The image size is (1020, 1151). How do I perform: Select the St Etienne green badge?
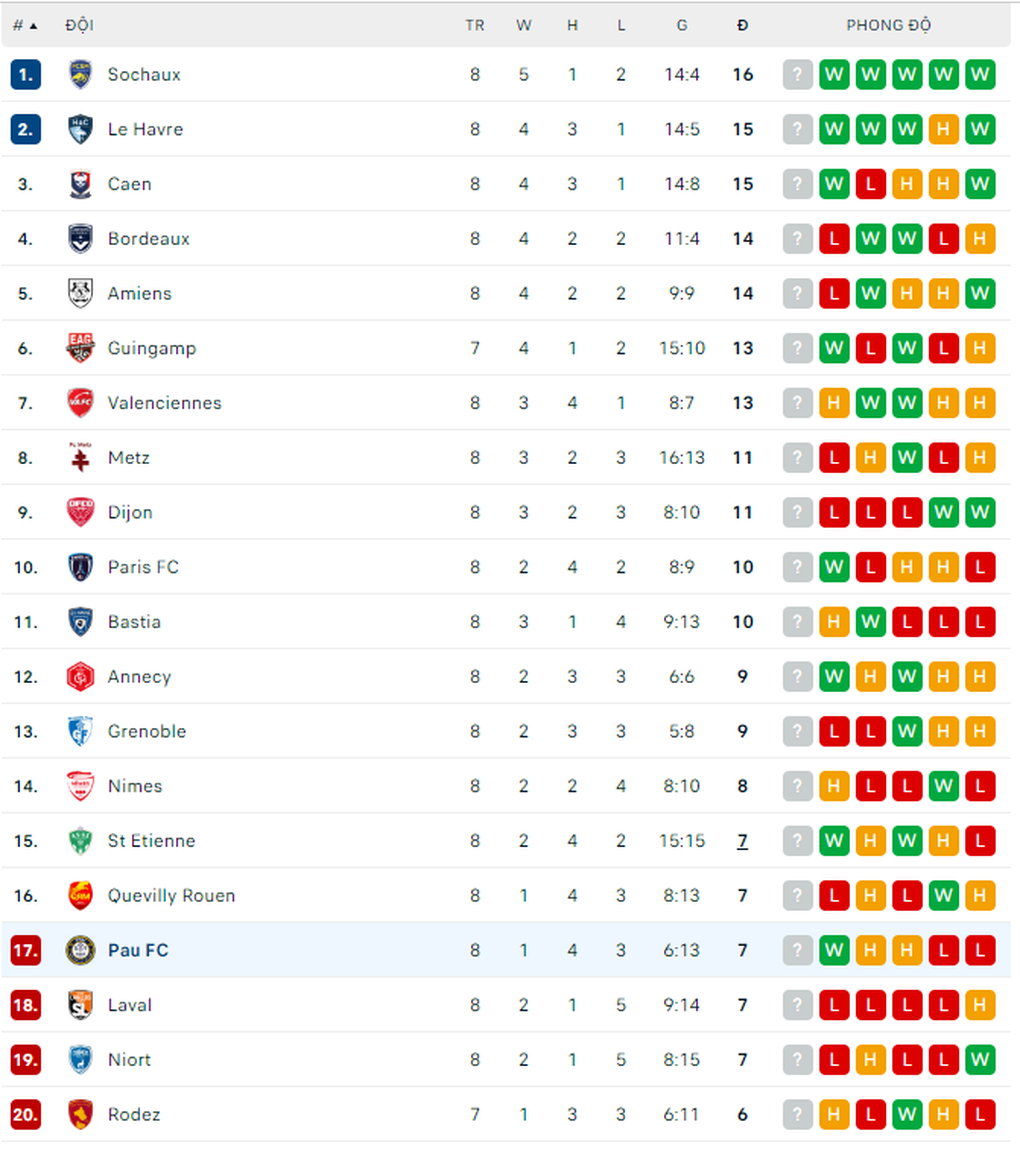click(x=80, y=840)
